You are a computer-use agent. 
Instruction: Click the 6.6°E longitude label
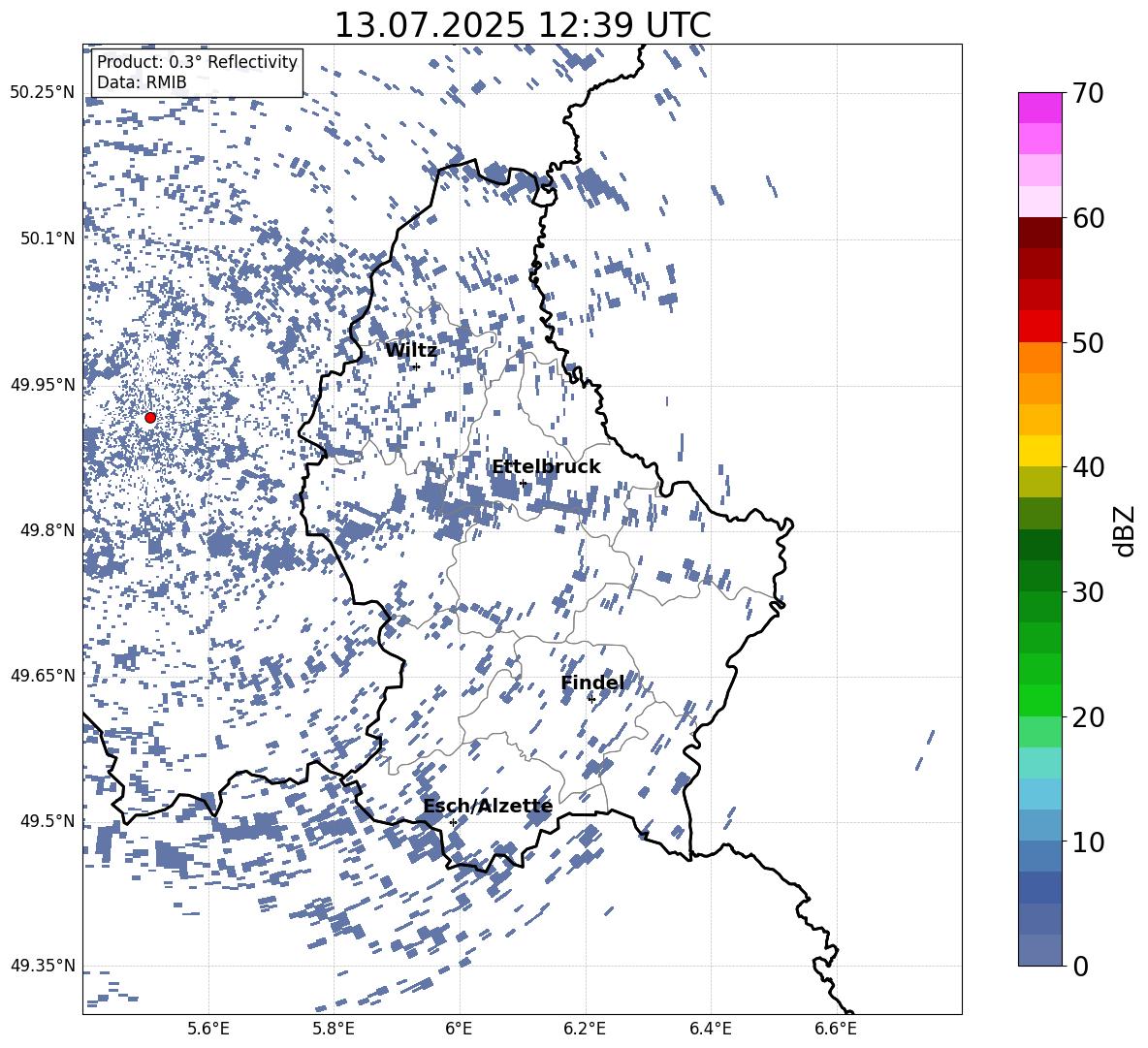click(x=836, y=1029)
